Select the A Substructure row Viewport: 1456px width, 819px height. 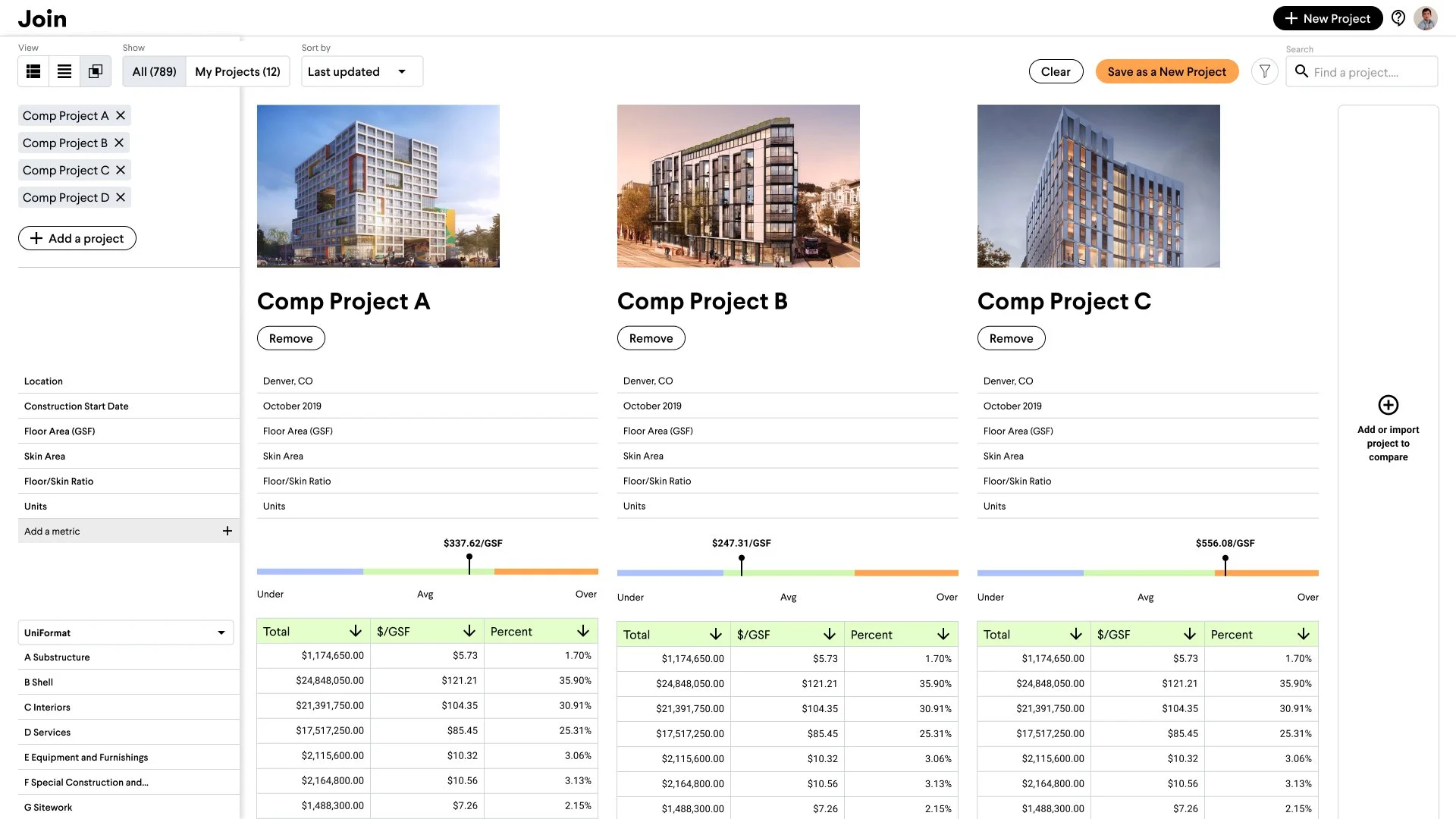129,657
